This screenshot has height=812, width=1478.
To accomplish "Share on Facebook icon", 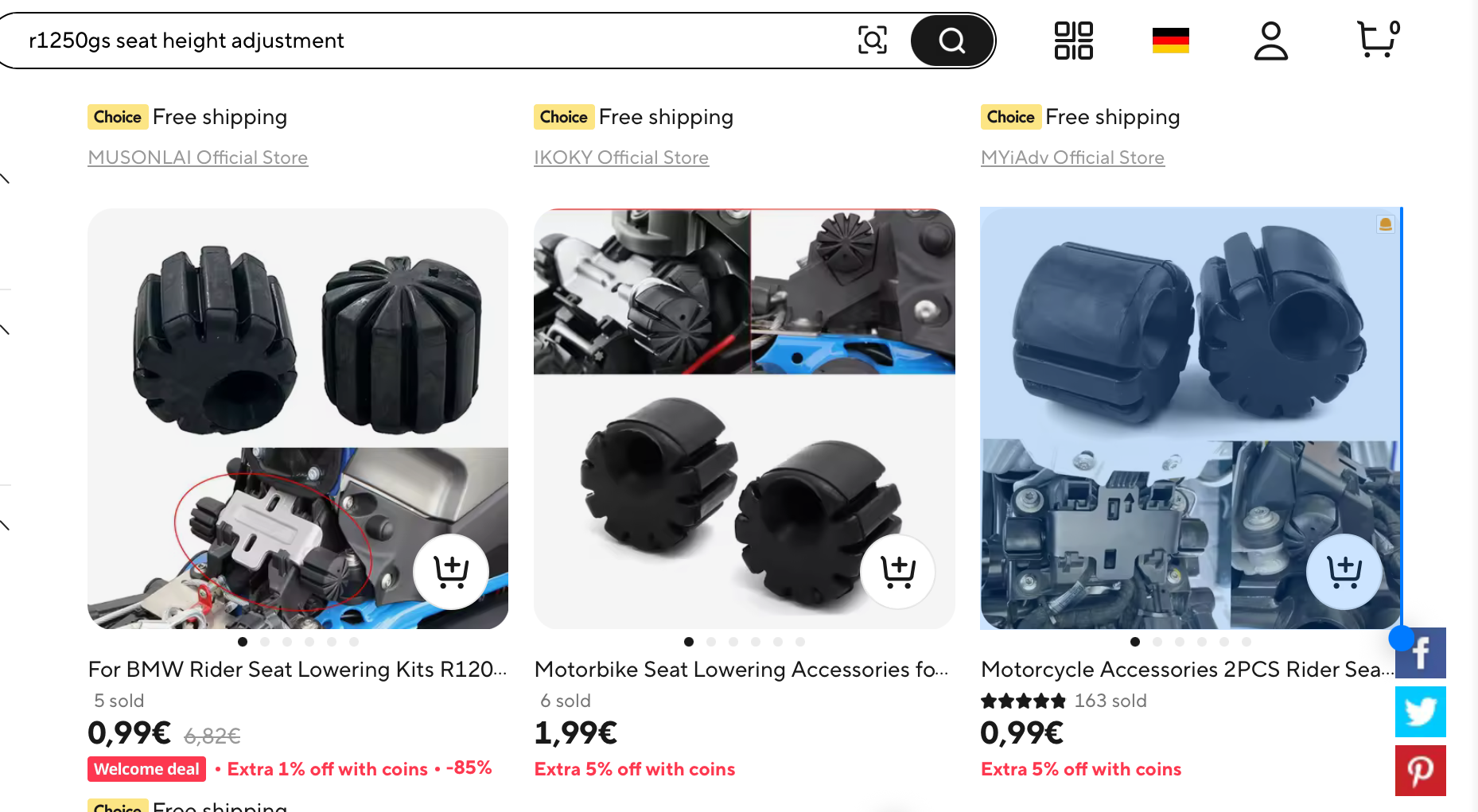I will pos(1421,653).
